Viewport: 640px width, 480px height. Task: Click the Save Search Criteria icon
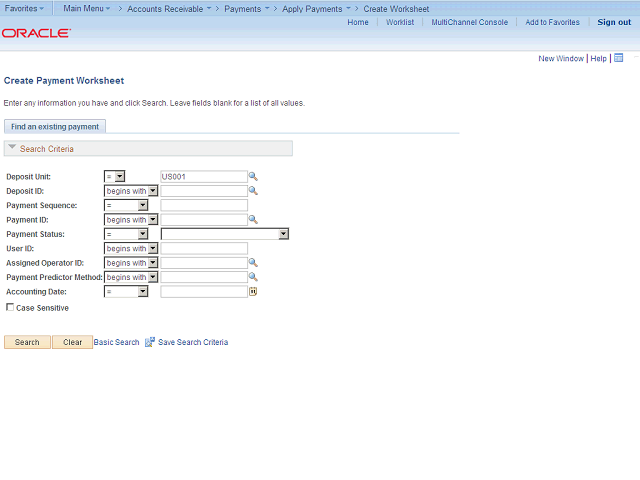(x=150, y=342)
